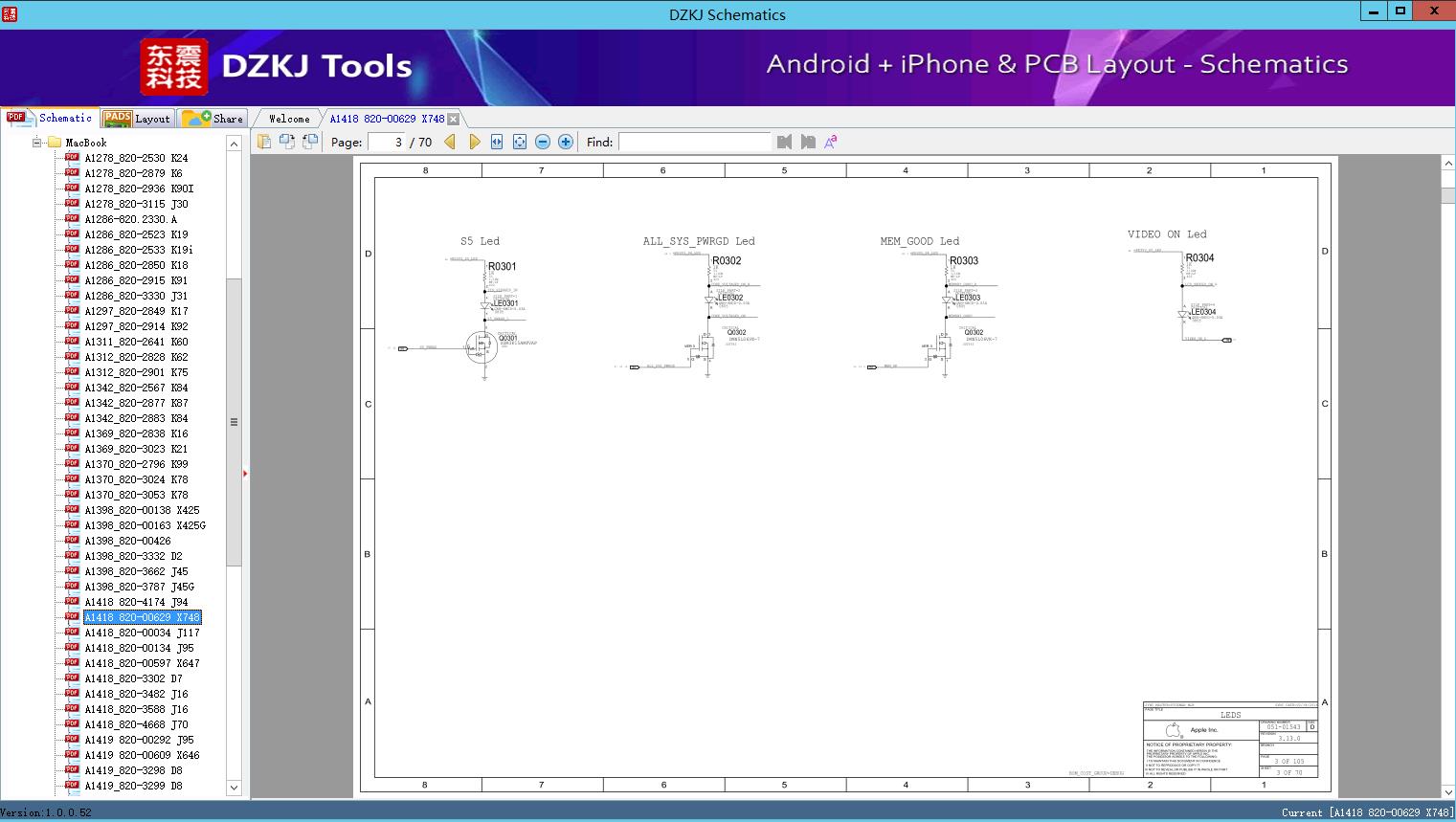The image size is (1456, 822).
Task: Switch to Schematic tab
Action: tap(50, 118)
